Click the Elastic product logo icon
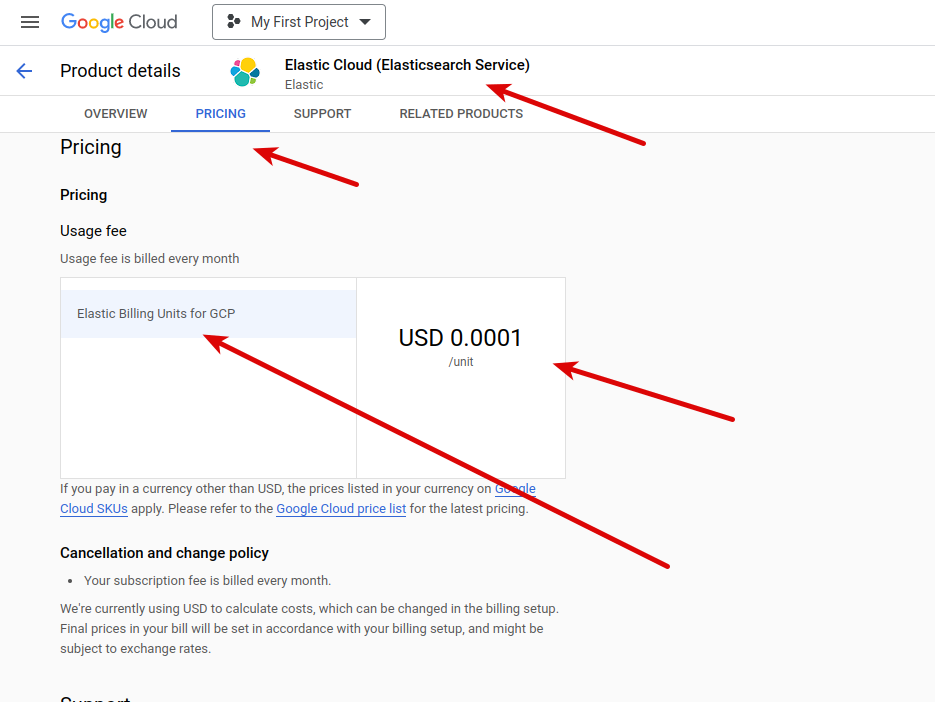 click(245, 72)
